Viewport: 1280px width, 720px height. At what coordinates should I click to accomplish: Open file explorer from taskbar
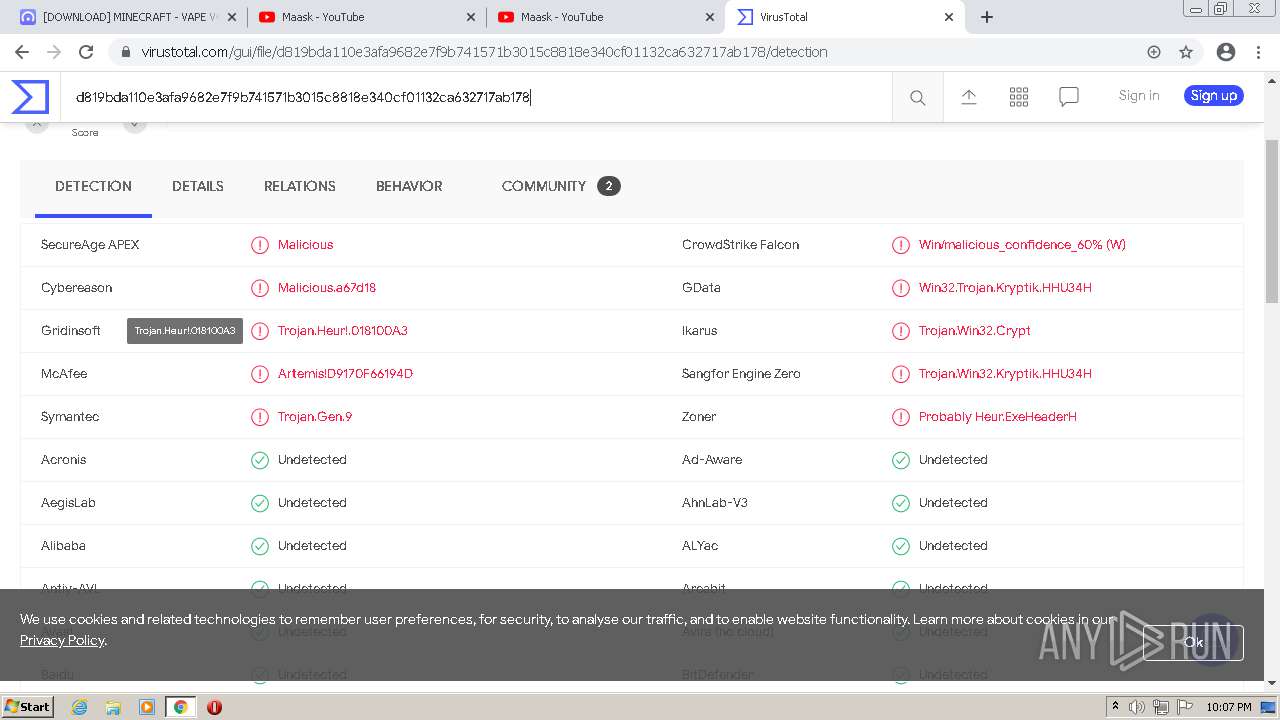(x=113, y=707)
